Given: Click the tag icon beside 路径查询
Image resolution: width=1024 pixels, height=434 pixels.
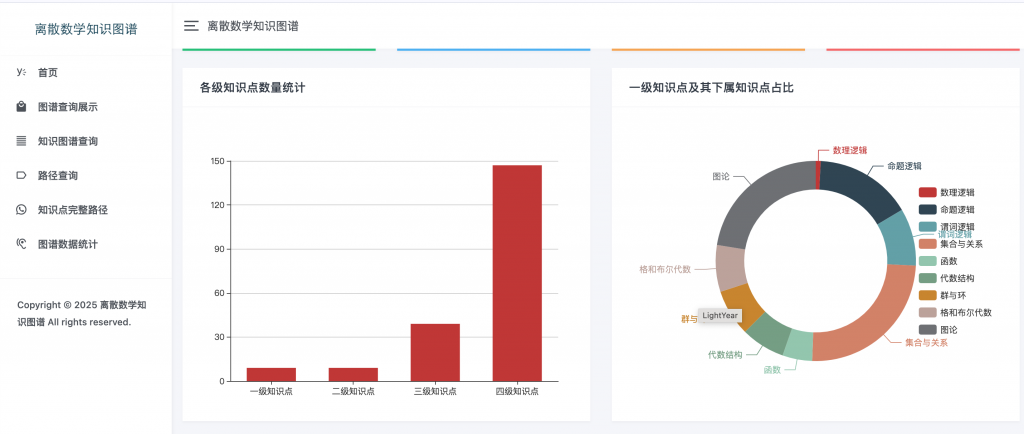Looking at the screenshot, I should click(x=21, y=176).
